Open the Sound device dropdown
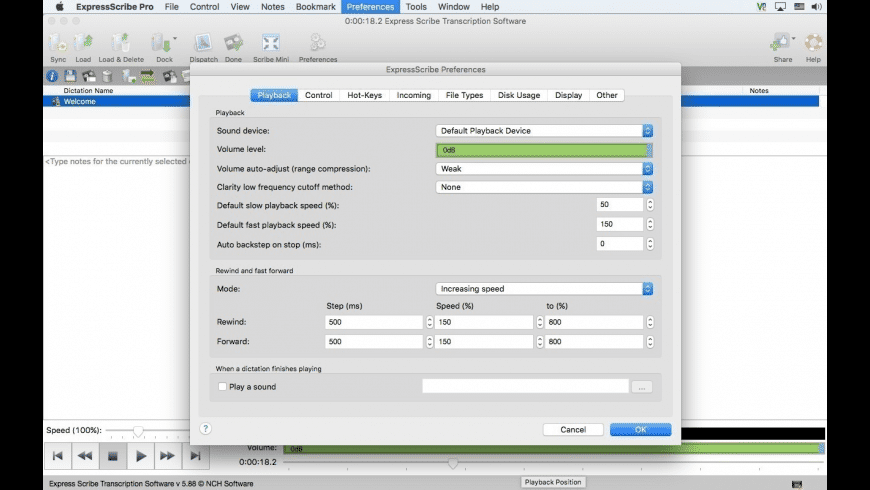The height and width of the screenshot is (490, 870). tap(544, 130)
